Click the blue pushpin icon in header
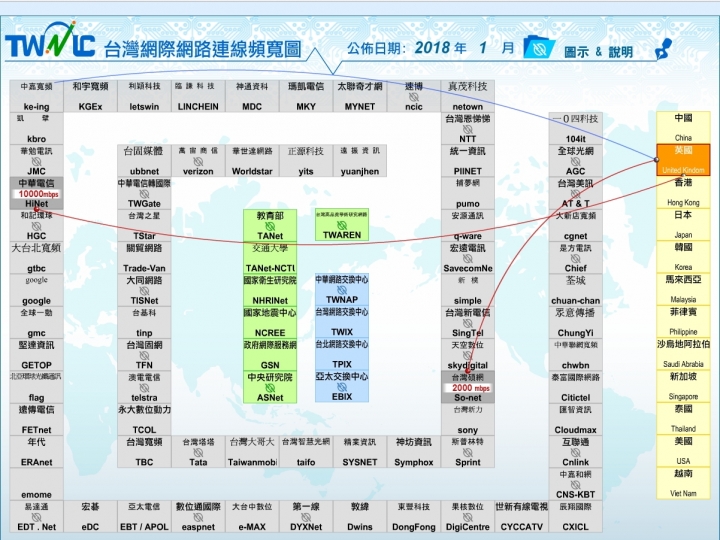Screen dimensions: 720x540 click(x=663, y=48)
